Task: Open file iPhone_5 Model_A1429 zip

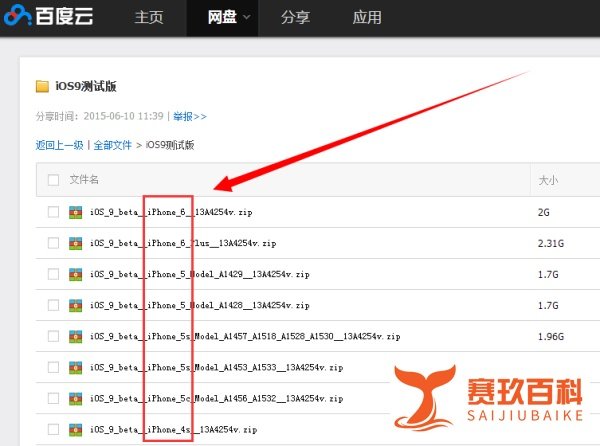Action: coord(200,274)
